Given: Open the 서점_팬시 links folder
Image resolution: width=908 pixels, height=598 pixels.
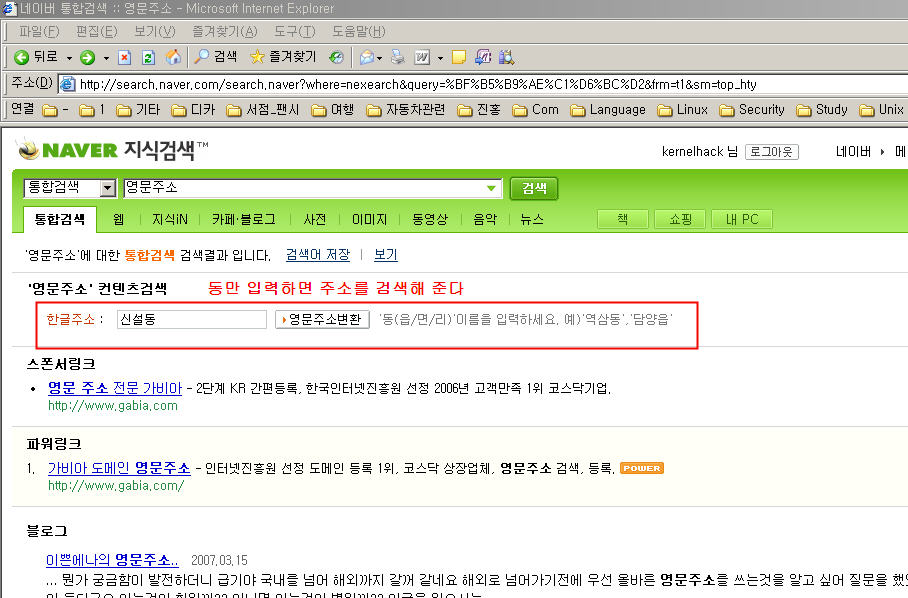Looking at the screenshot, I should [x=263, y=109].
